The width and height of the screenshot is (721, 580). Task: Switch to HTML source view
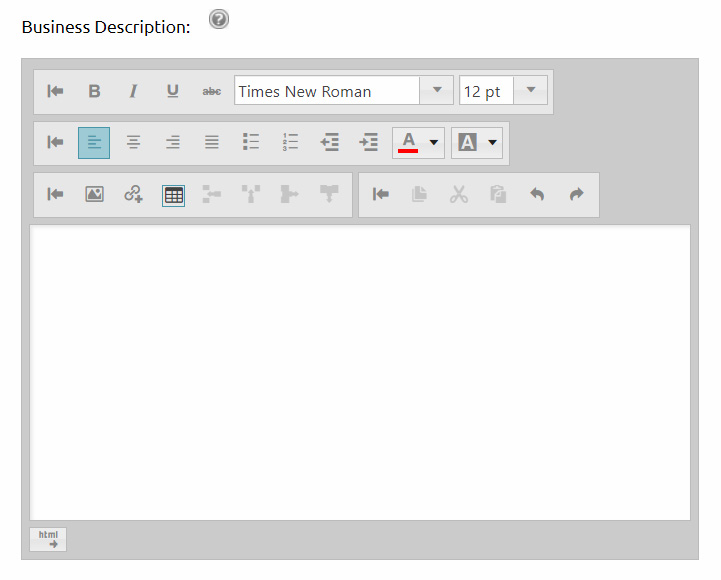pyautogui.click(x=48, y=539)
